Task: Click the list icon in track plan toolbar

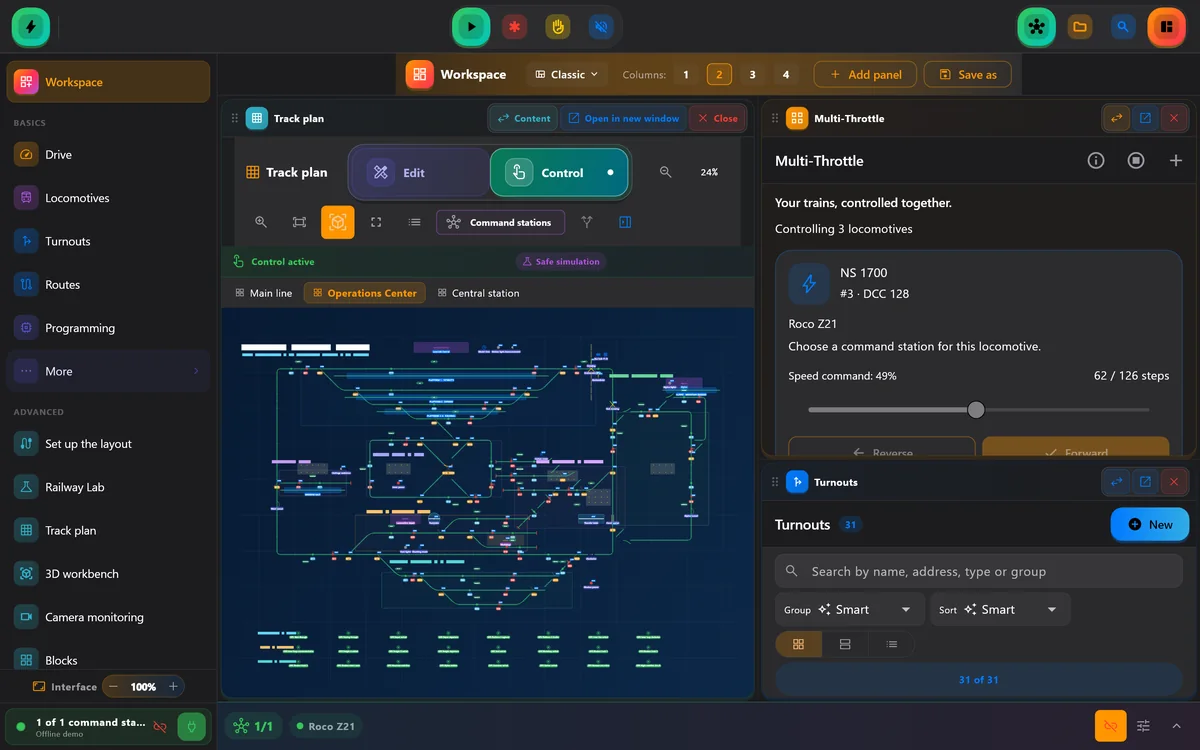Action: tap(414, 222)
